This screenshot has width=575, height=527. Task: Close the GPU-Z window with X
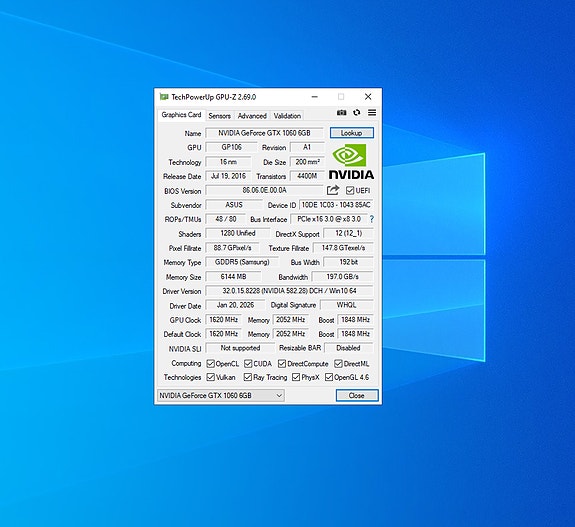point(368,97)
